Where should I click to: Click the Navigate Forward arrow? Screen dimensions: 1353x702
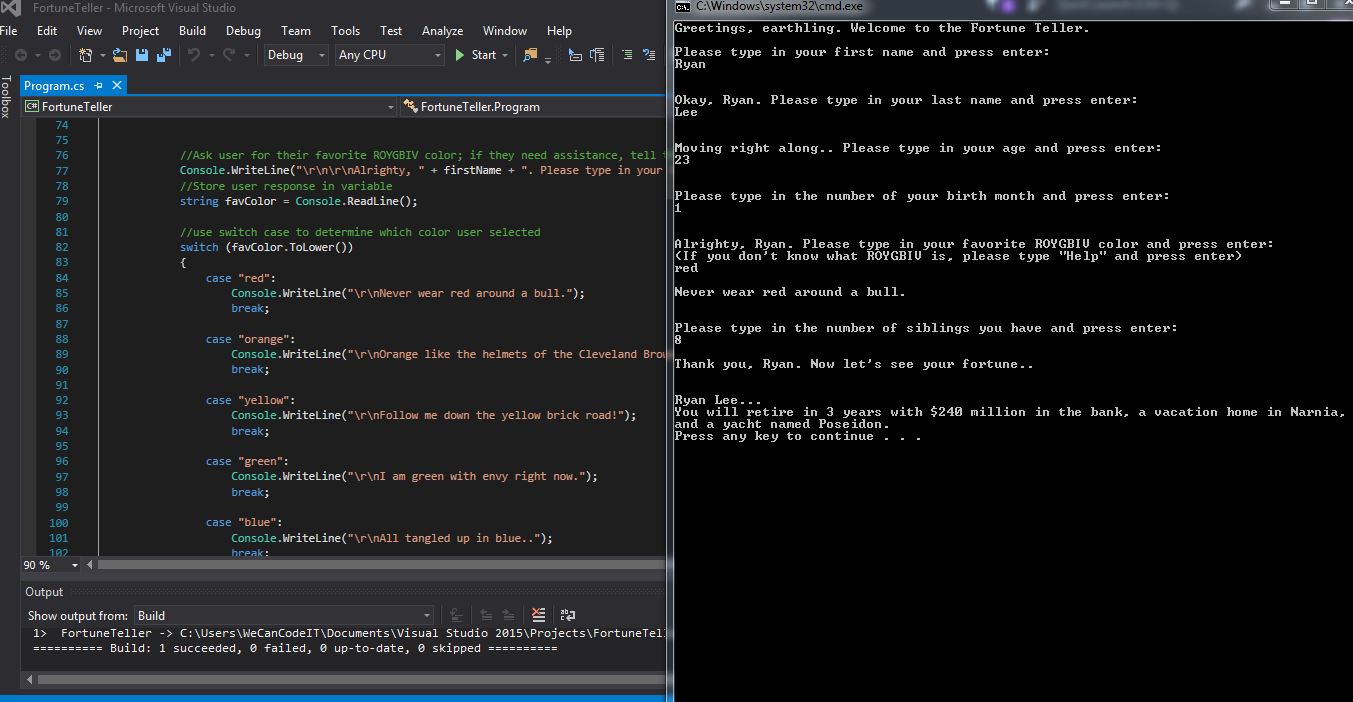(55, 55)
